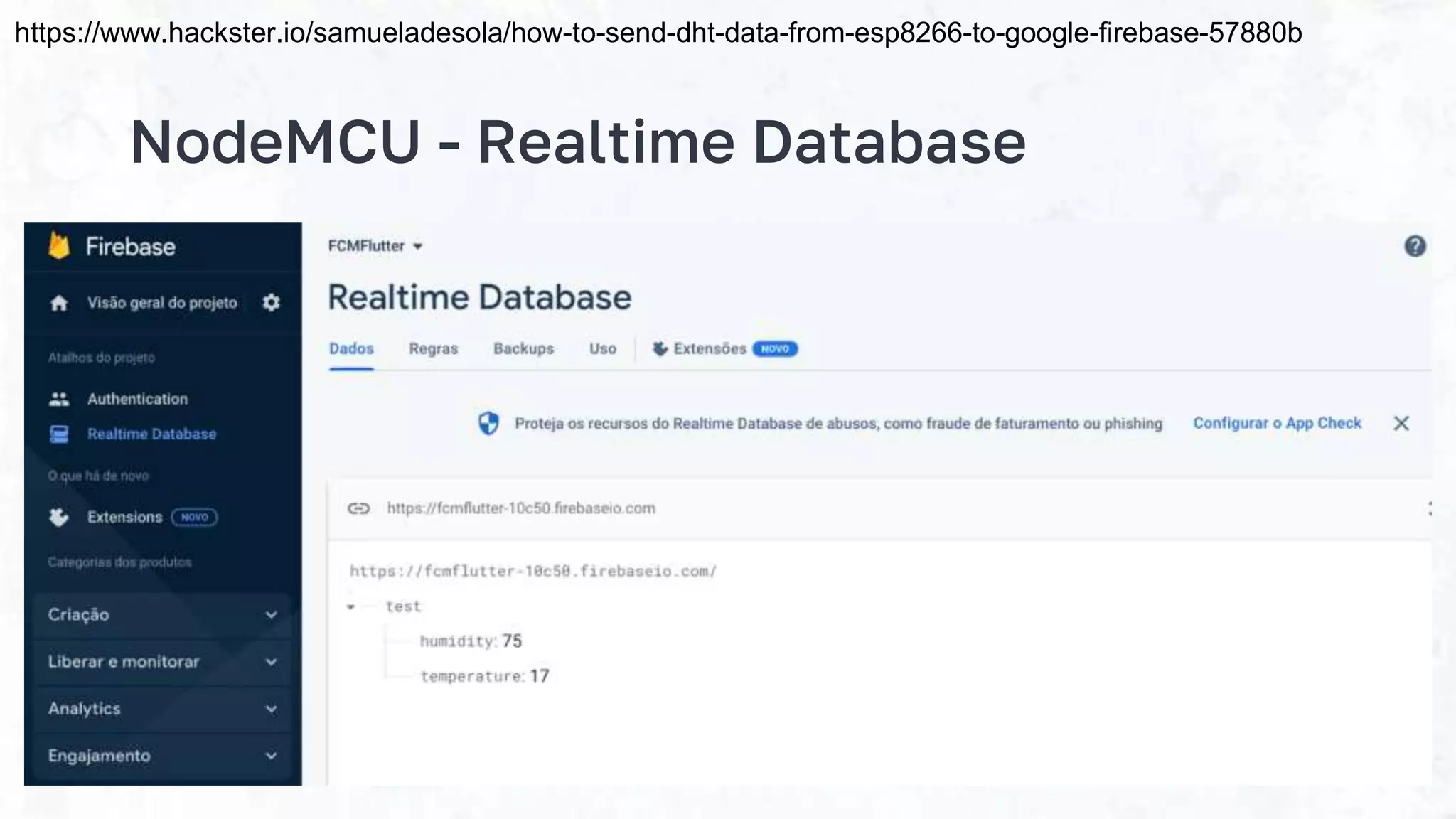Dismiss the App Check banner
The image size is (1456, 819).
tap(1401, 423)
